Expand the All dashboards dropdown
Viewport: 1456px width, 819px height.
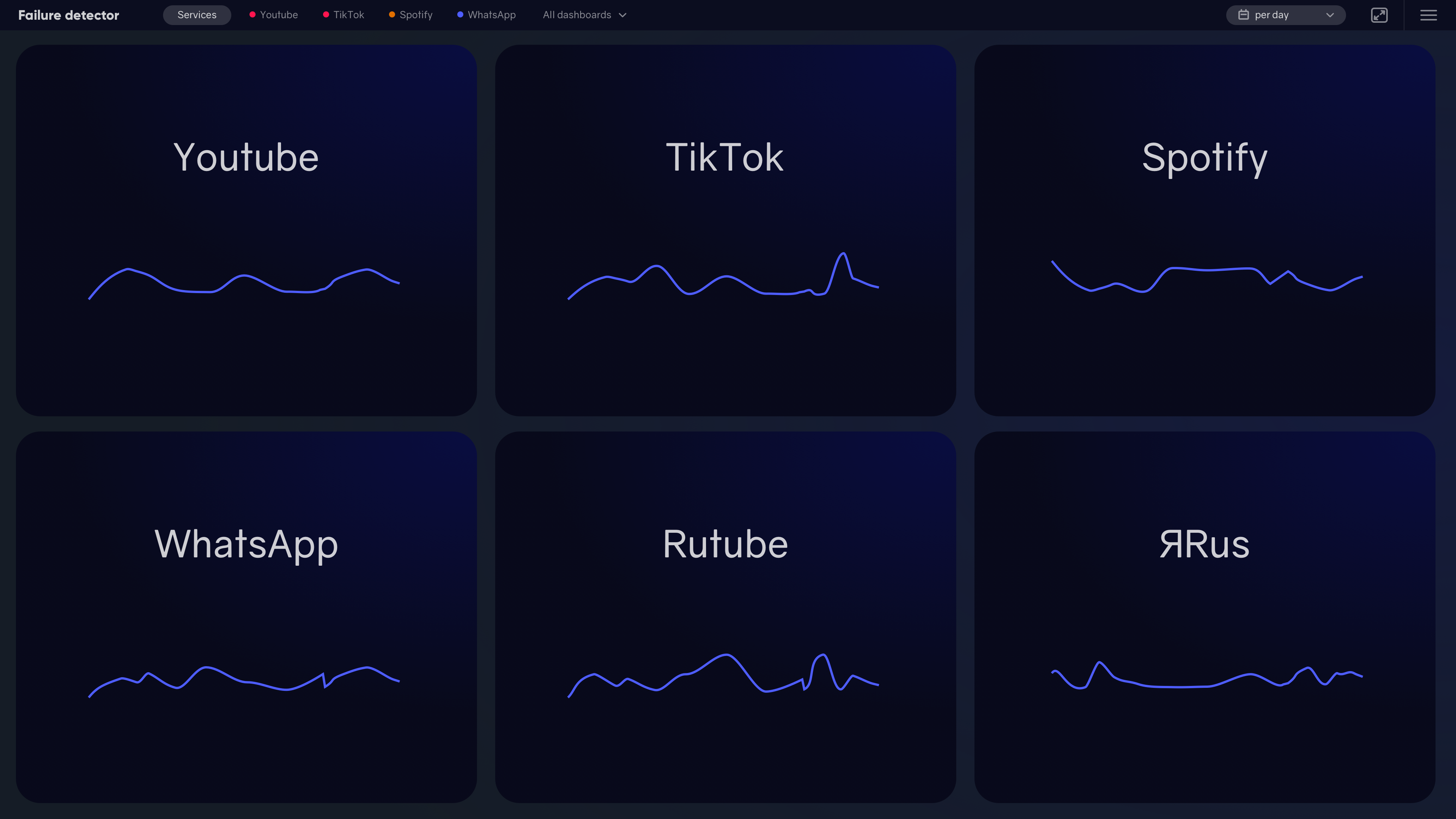tap(584, 15)
